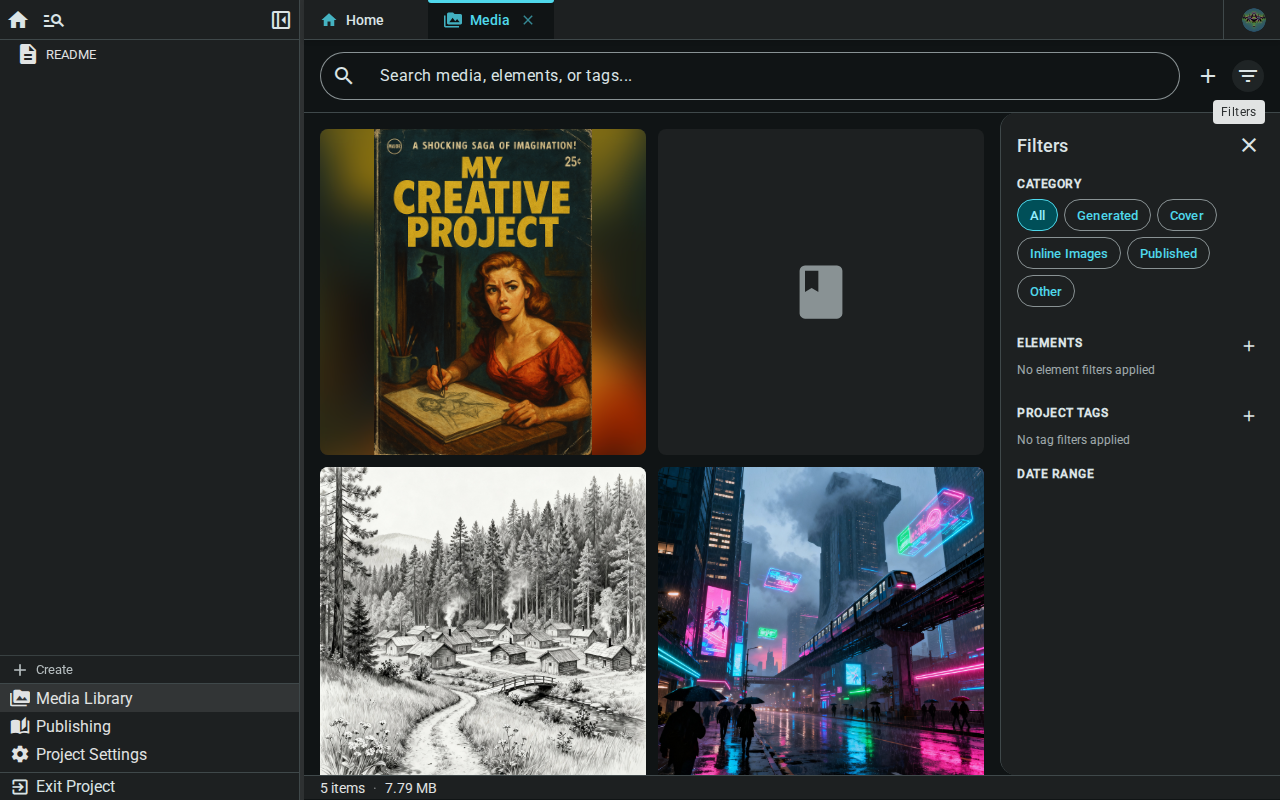Switch to the Home tab
1280x800 pixels.
[x=352, y=20]
